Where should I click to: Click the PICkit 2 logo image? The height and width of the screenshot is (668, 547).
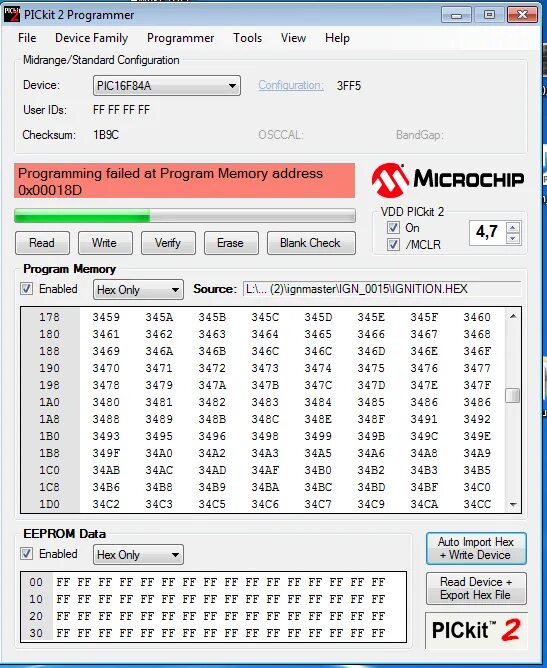pyautogui.click(x=476, y=631)
